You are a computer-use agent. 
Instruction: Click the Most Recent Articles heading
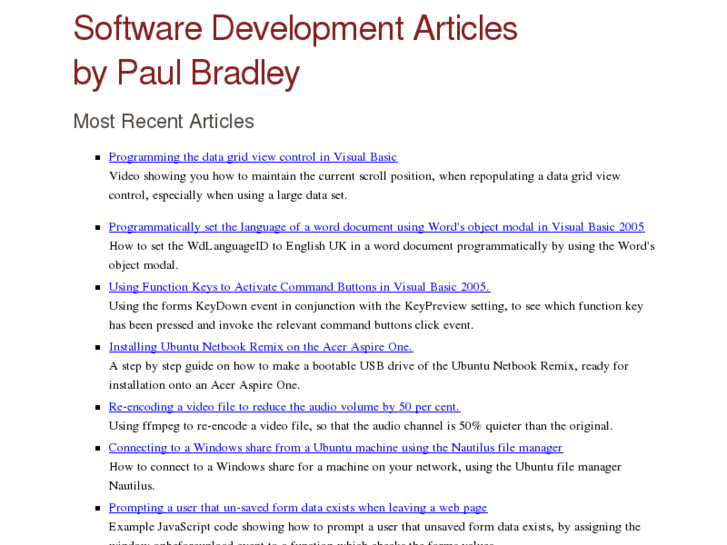164,122
